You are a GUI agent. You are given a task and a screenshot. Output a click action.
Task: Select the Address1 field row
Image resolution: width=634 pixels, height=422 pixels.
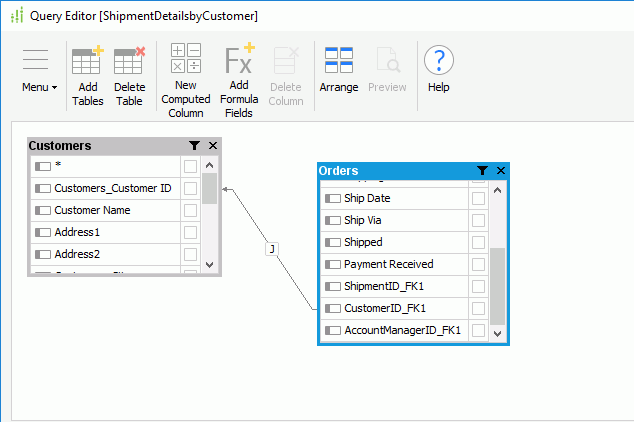pyautogui.click(x=105, y=232)
